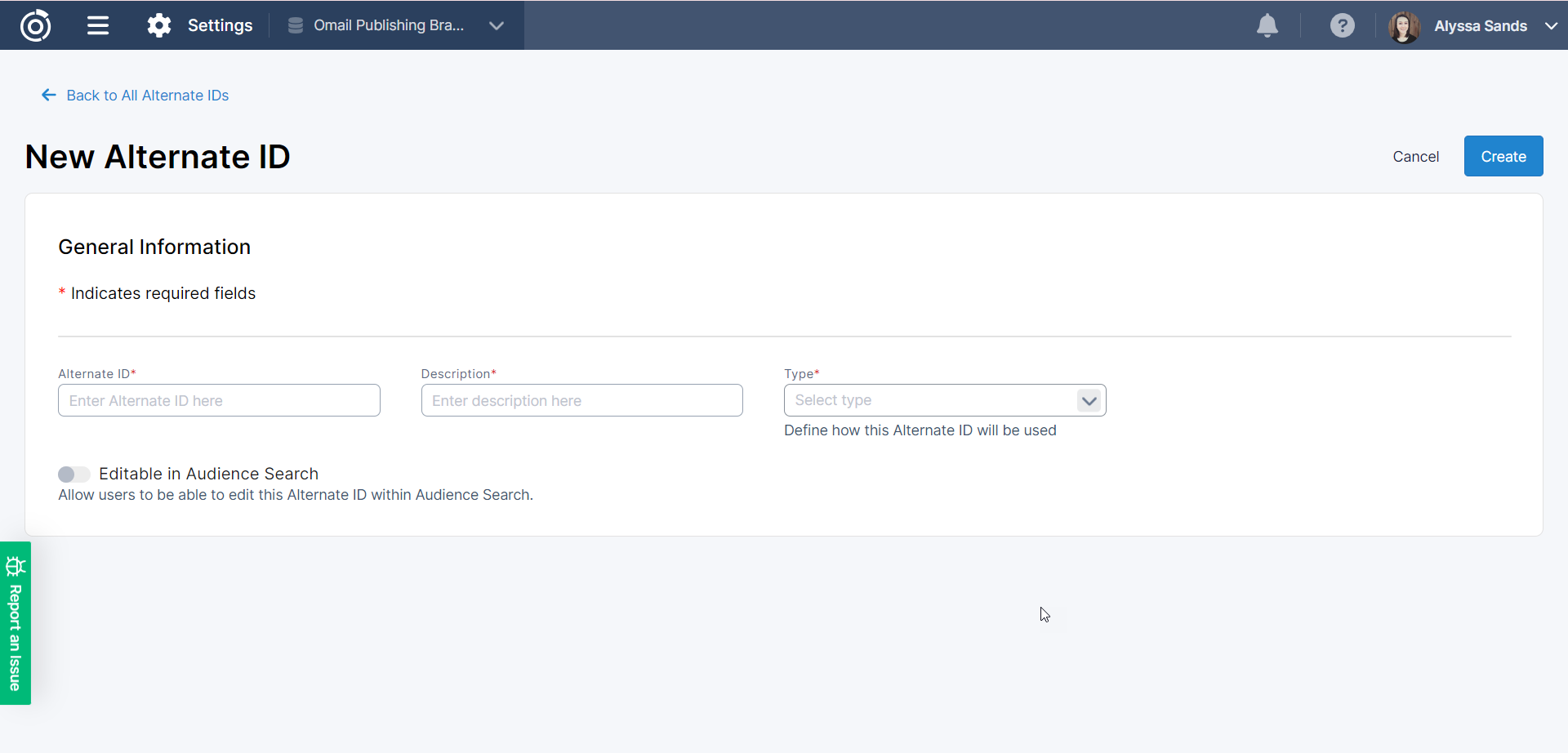Image resolution: width=1568 pixels, height=753 pixels.
Task: Expand the Omail Publishing database chevron
Action: [x=496, y=25]
